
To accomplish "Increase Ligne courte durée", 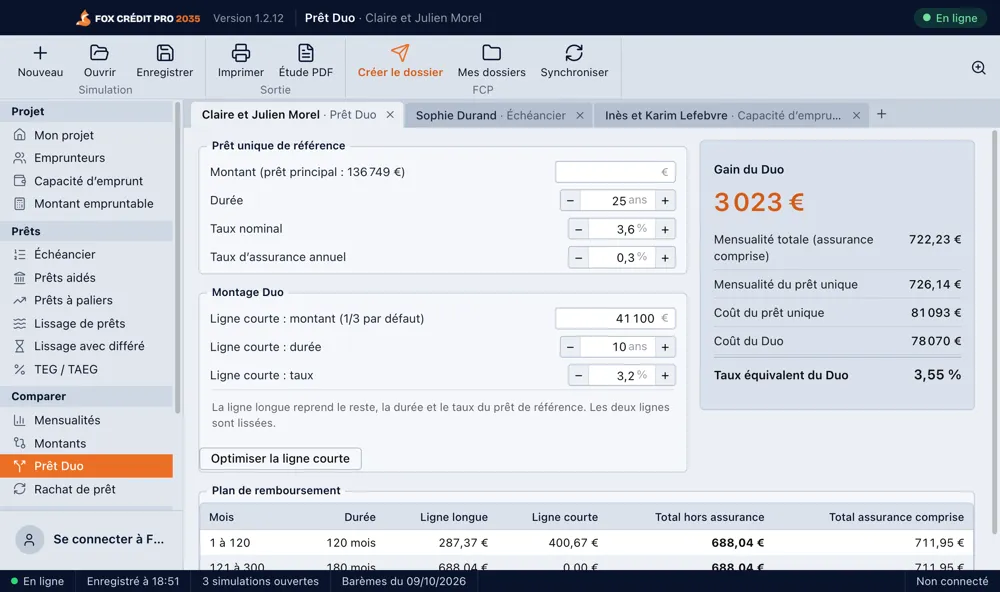I will pyautogui.click(x=665, y=347).
